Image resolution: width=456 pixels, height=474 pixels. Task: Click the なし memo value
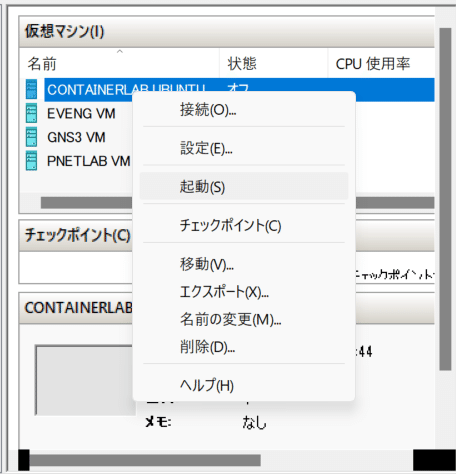tap(254, 423)
